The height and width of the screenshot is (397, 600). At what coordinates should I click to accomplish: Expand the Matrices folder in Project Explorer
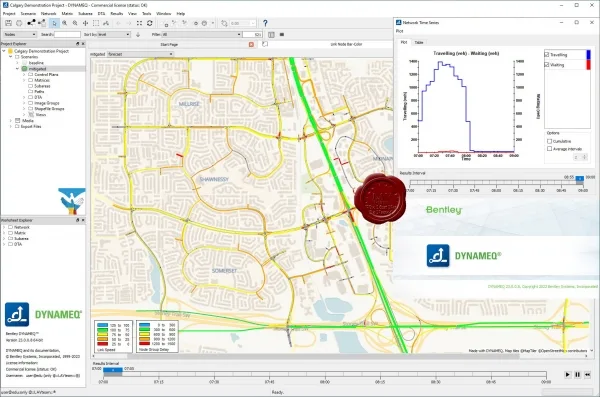24,80
